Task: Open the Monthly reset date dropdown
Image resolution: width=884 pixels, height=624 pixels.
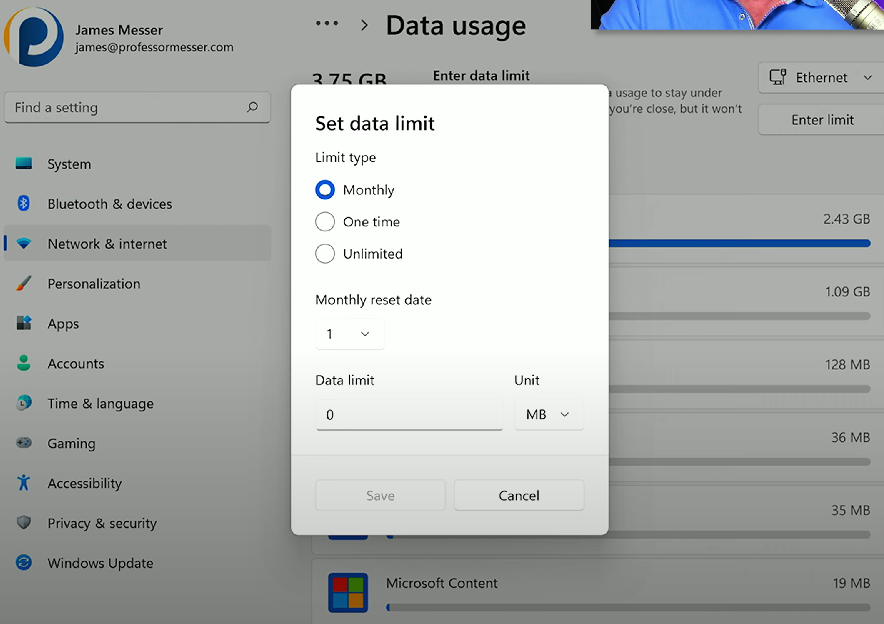Action: 349,334
